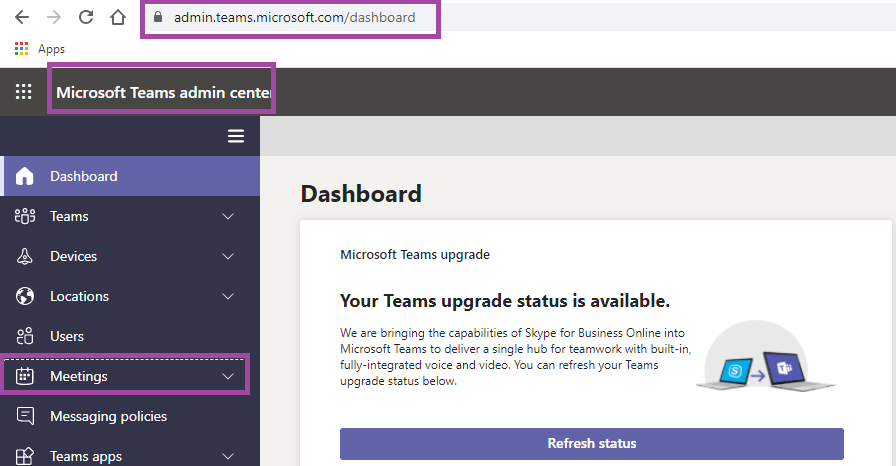Click the Skype to Teams upgrade illustration

coord(766,356)
